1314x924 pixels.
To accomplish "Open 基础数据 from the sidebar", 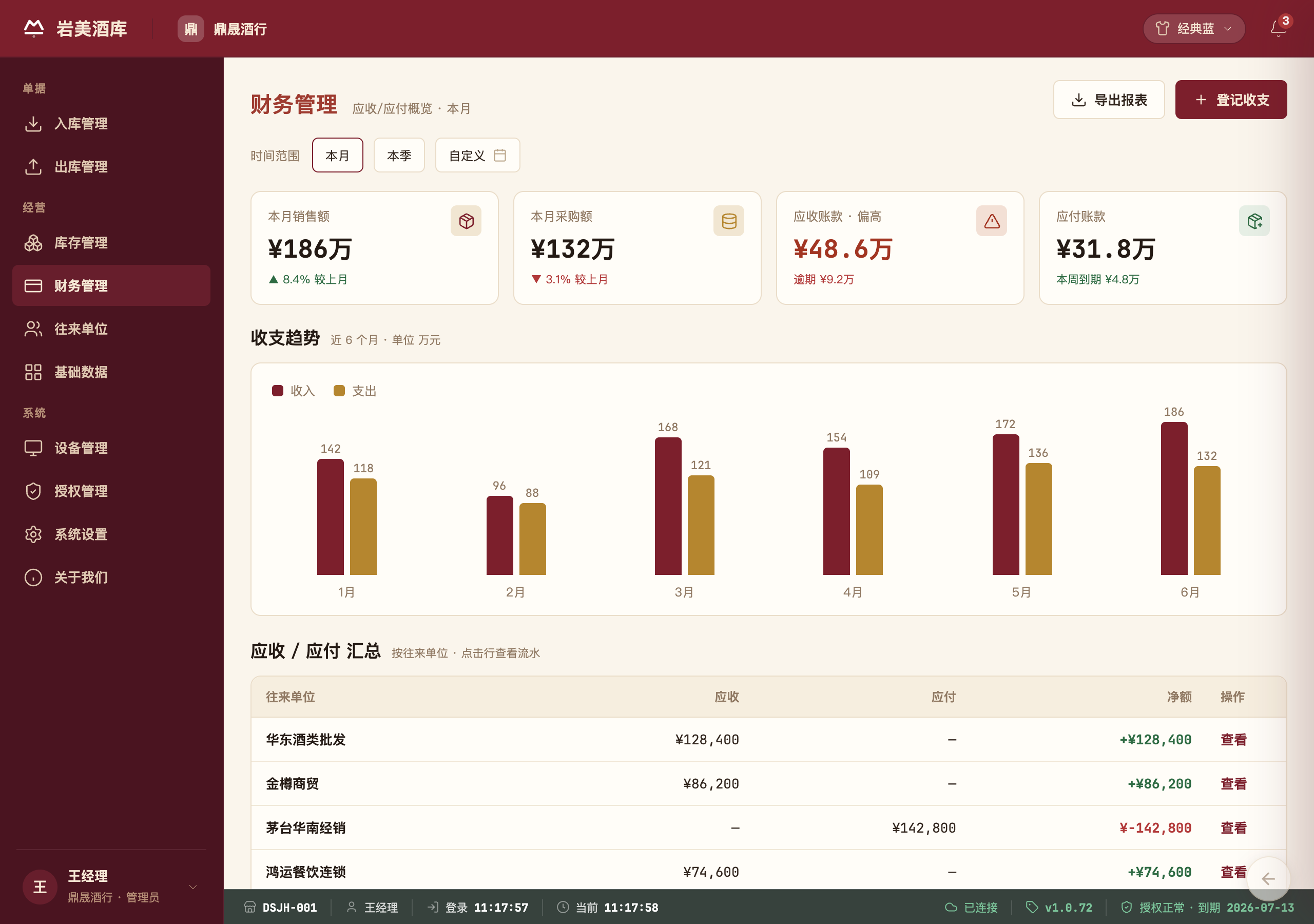I will [x=111, y=372].
